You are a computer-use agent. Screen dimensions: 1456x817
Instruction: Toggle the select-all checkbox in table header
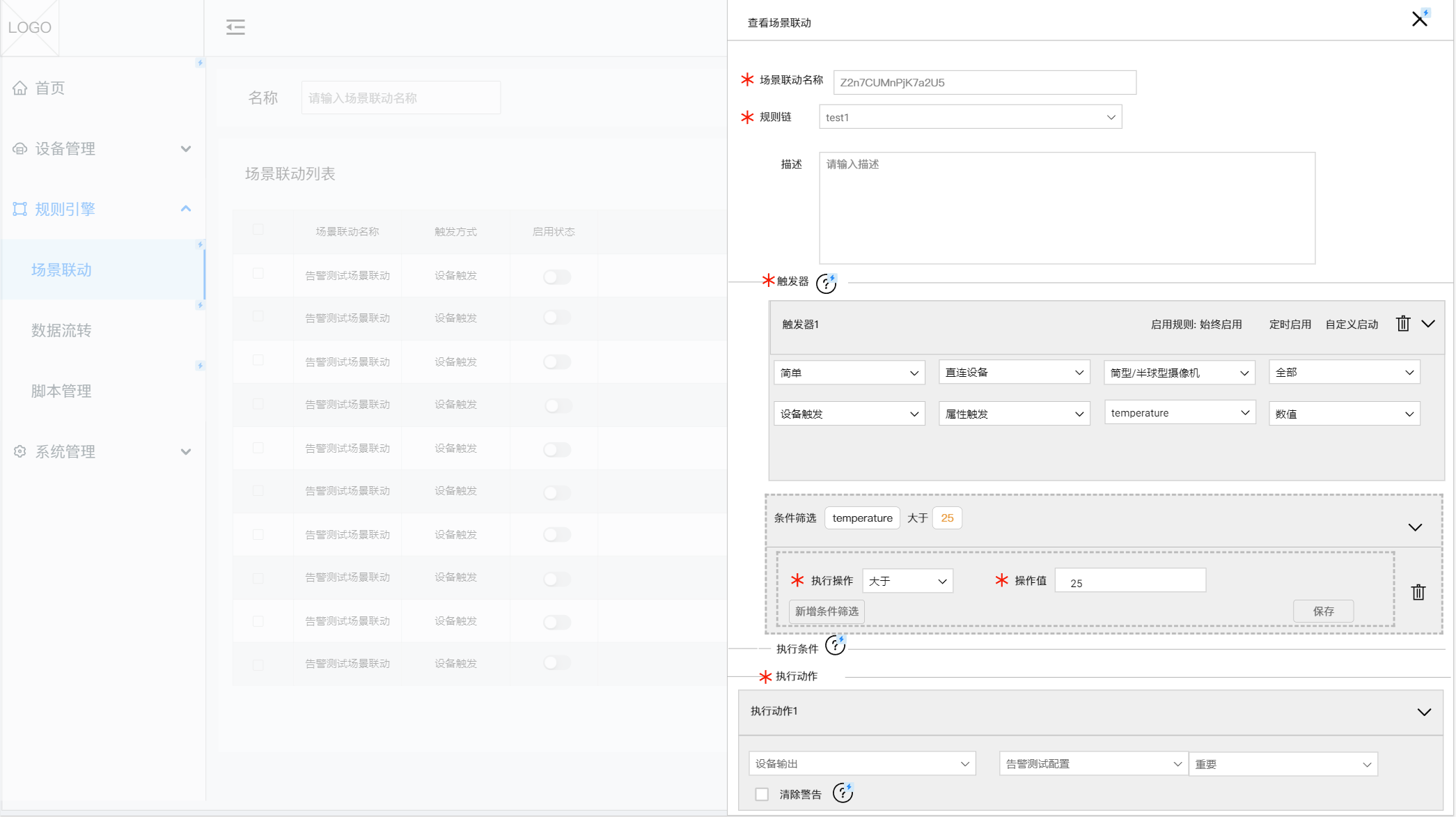click(258, 230)
